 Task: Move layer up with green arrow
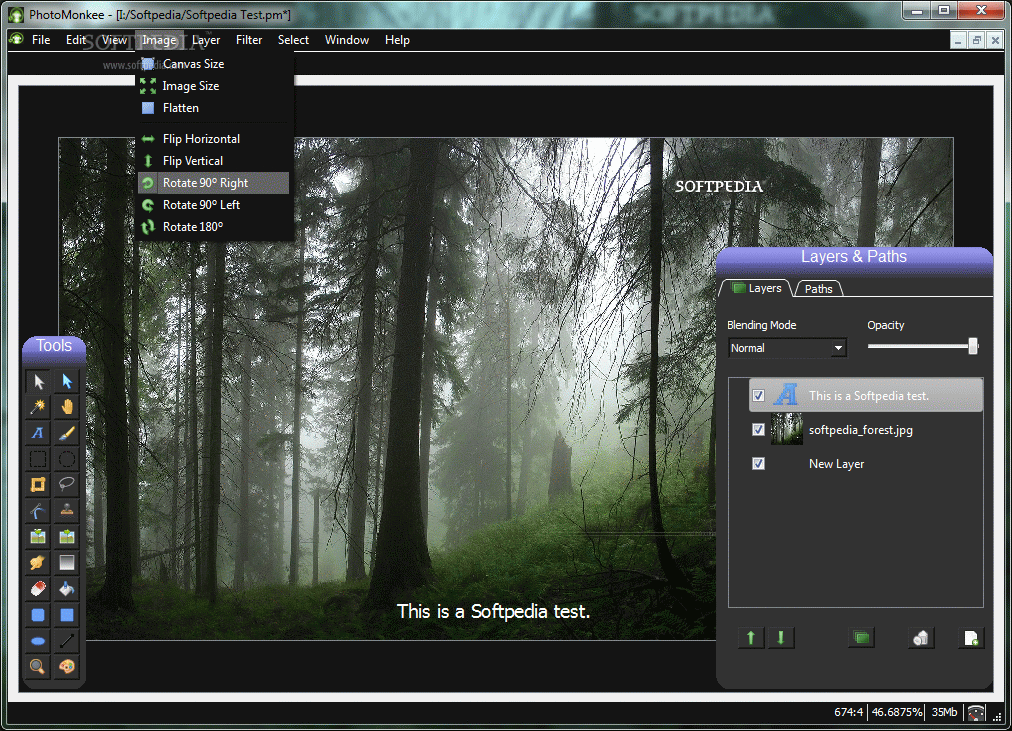point(751,638)
